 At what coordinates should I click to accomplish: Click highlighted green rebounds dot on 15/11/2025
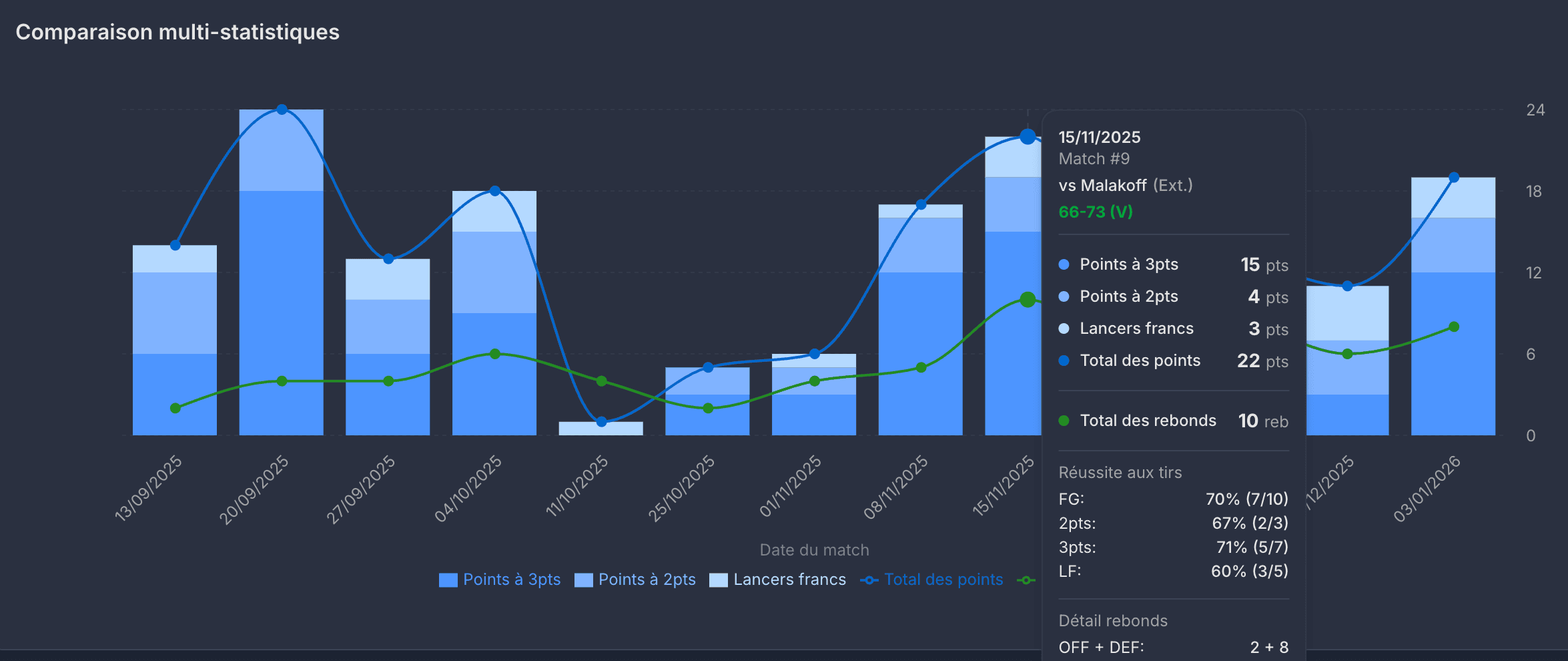(x=1028, y=300)
